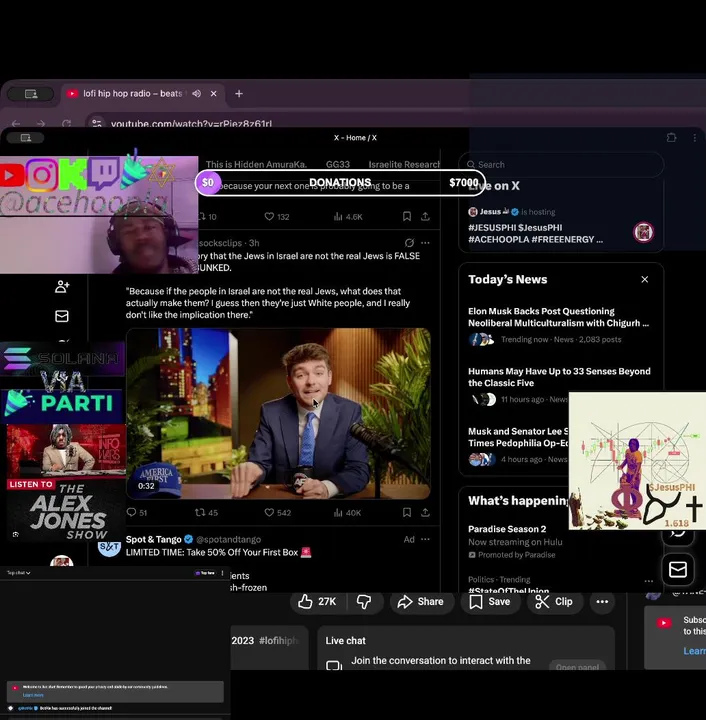Share the post with 132 likes
Image resolution: width=706 pixels, height=720 pixels.
[x=426, y=216]
